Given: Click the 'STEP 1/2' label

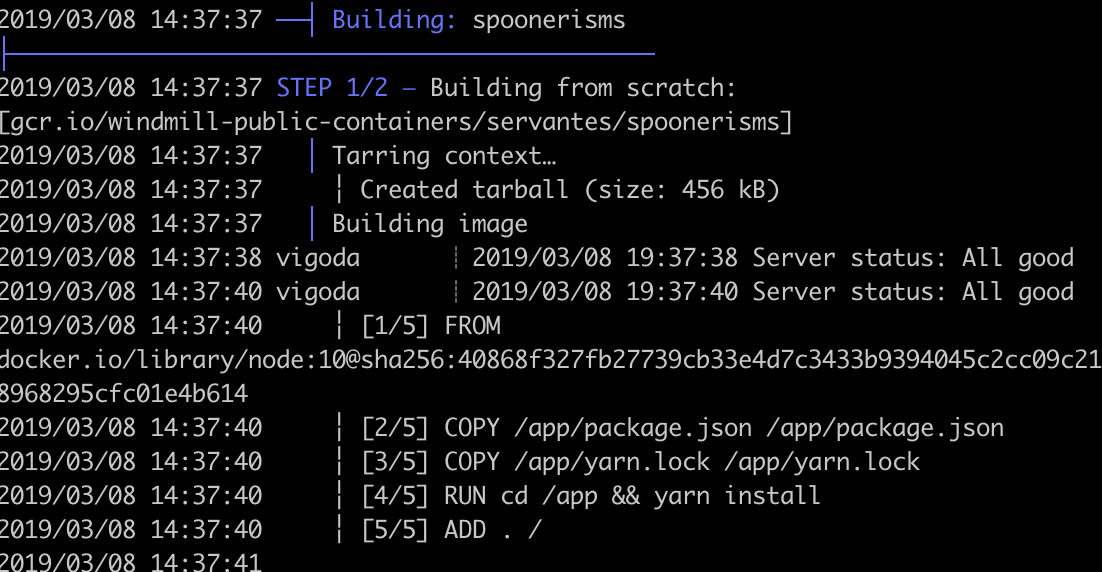Looking at the screenshot, I should pos(332,88).
